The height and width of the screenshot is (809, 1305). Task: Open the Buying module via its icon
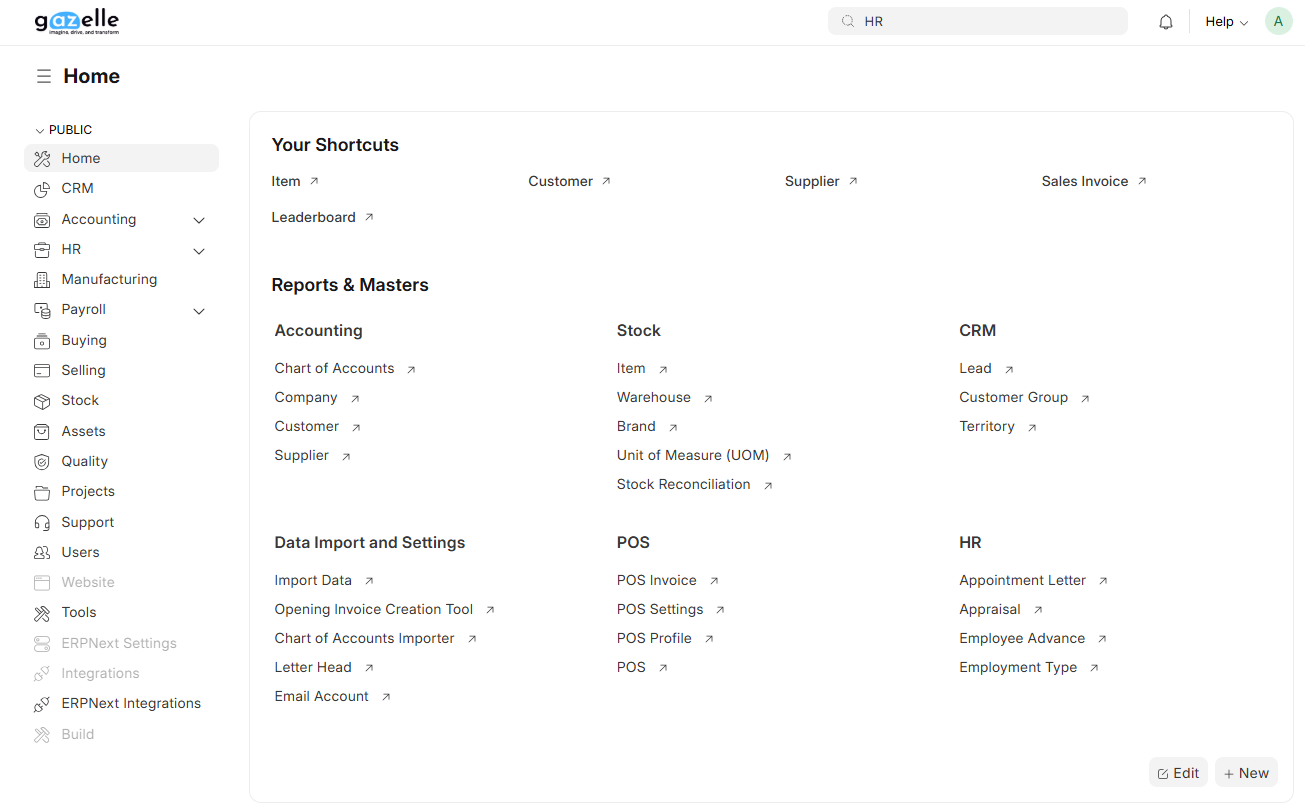click(41, 340)
